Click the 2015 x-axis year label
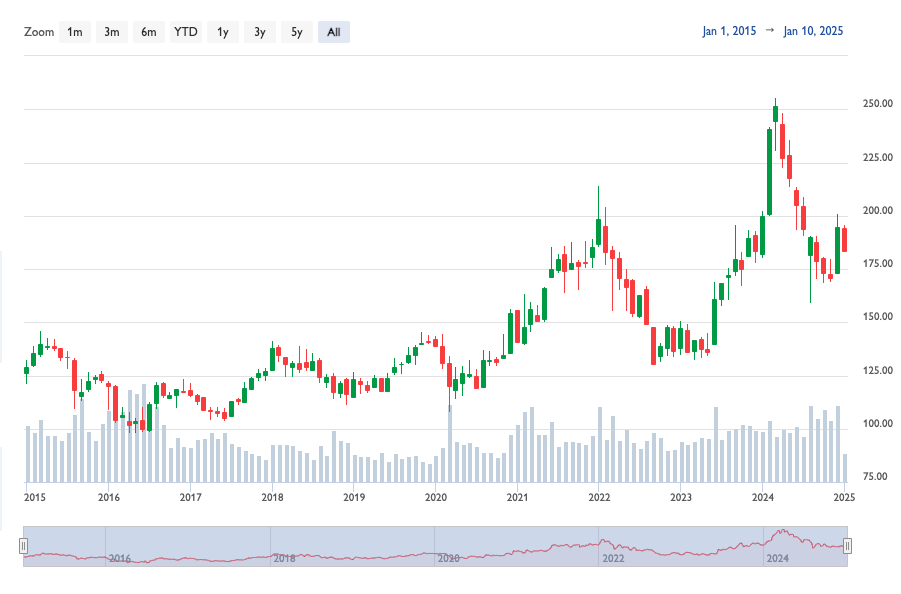This screenshot has width=901, height=594. point(34,497)
